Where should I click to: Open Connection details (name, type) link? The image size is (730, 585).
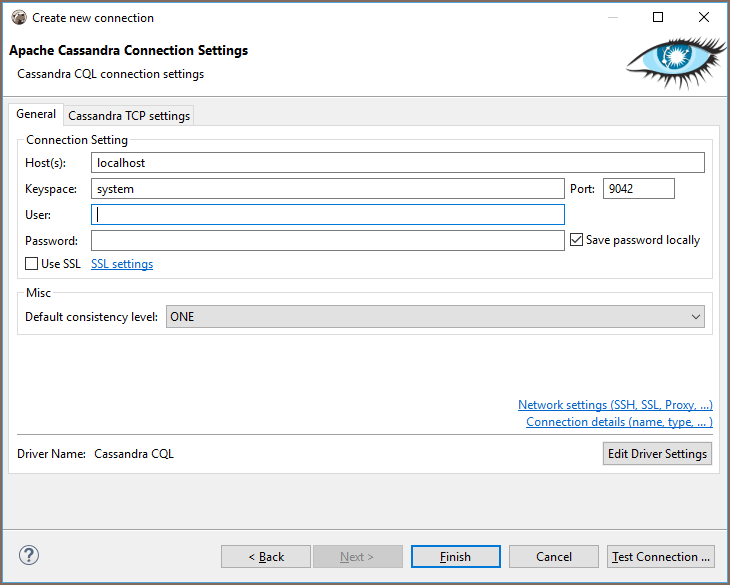click(x=619, y=422)
